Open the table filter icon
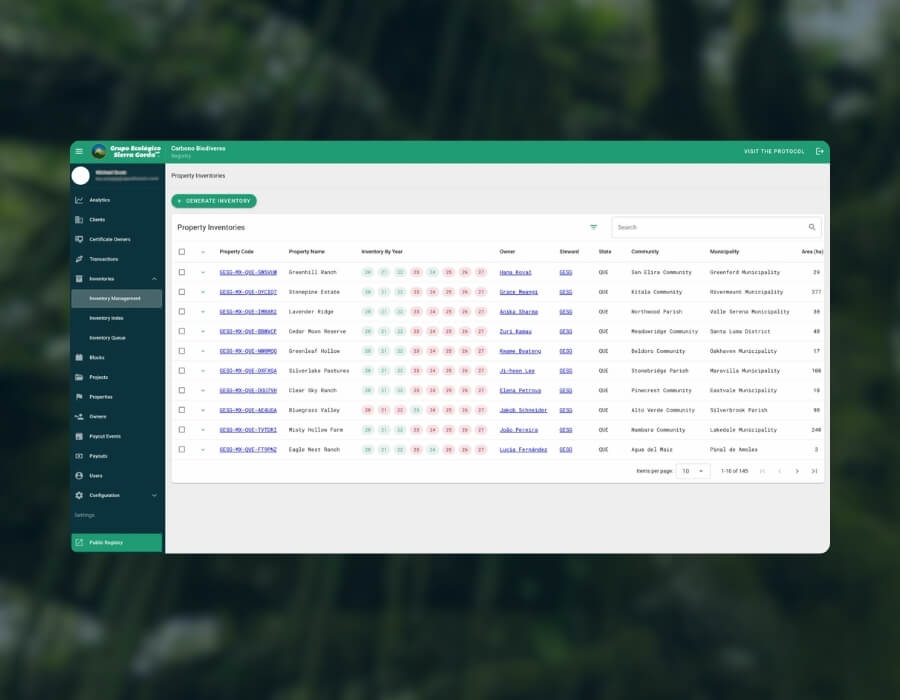The width and height of the screenshot is (900, 700). [593, 227]
